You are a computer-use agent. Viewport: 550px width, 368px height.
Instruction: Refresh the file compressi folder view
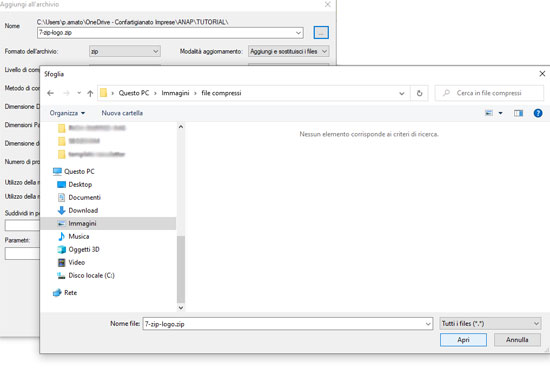[x=419, y=93]
